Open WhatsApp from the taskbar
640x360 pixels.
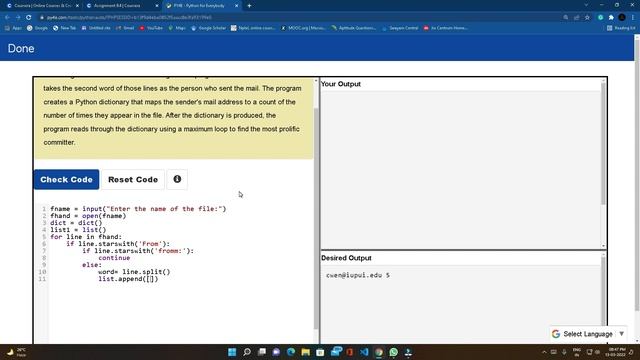tap(393, 352)
